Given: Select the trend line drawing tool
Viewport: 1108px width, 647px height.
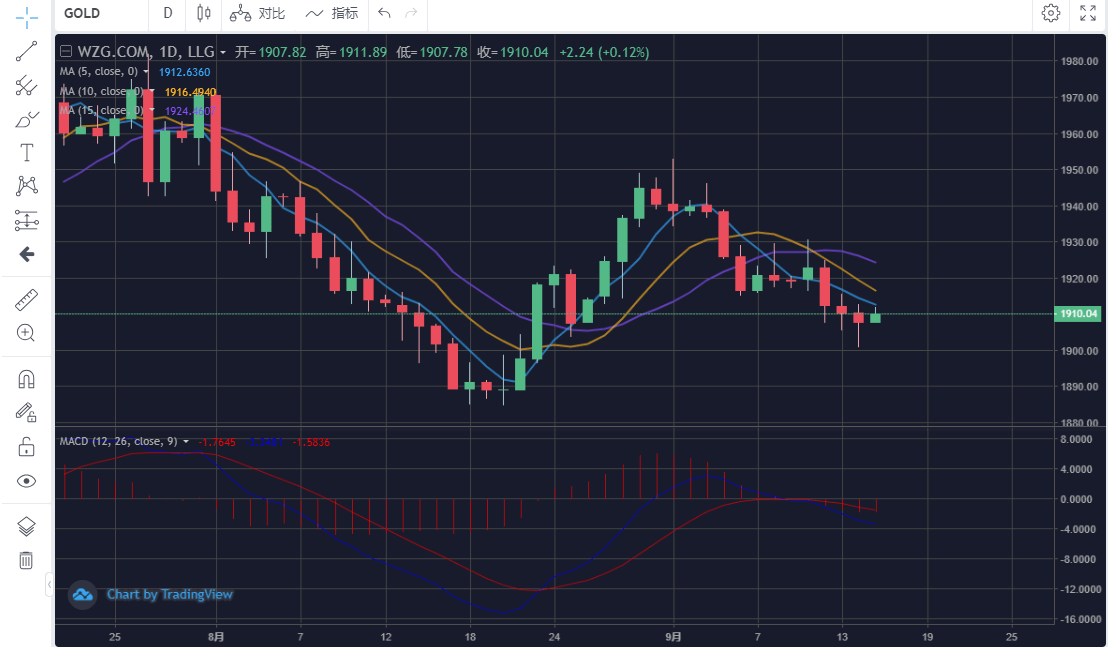Looking at the screenshot, I should pos(27,52).
